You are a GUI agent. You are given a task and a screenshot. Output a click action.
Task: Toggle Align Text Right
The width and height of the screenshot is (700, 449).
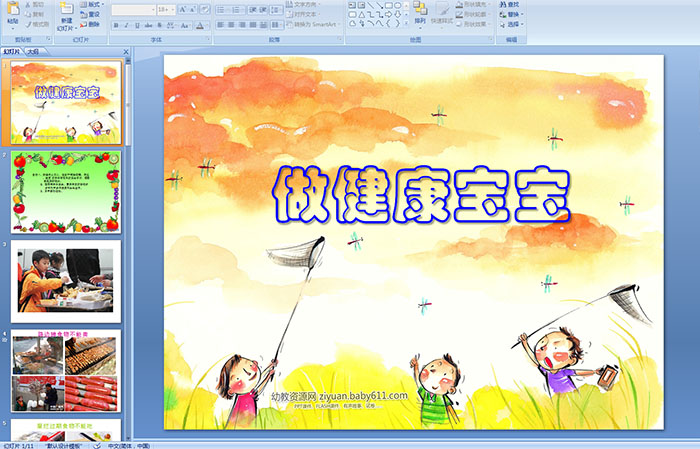click(x=242, y=25)
